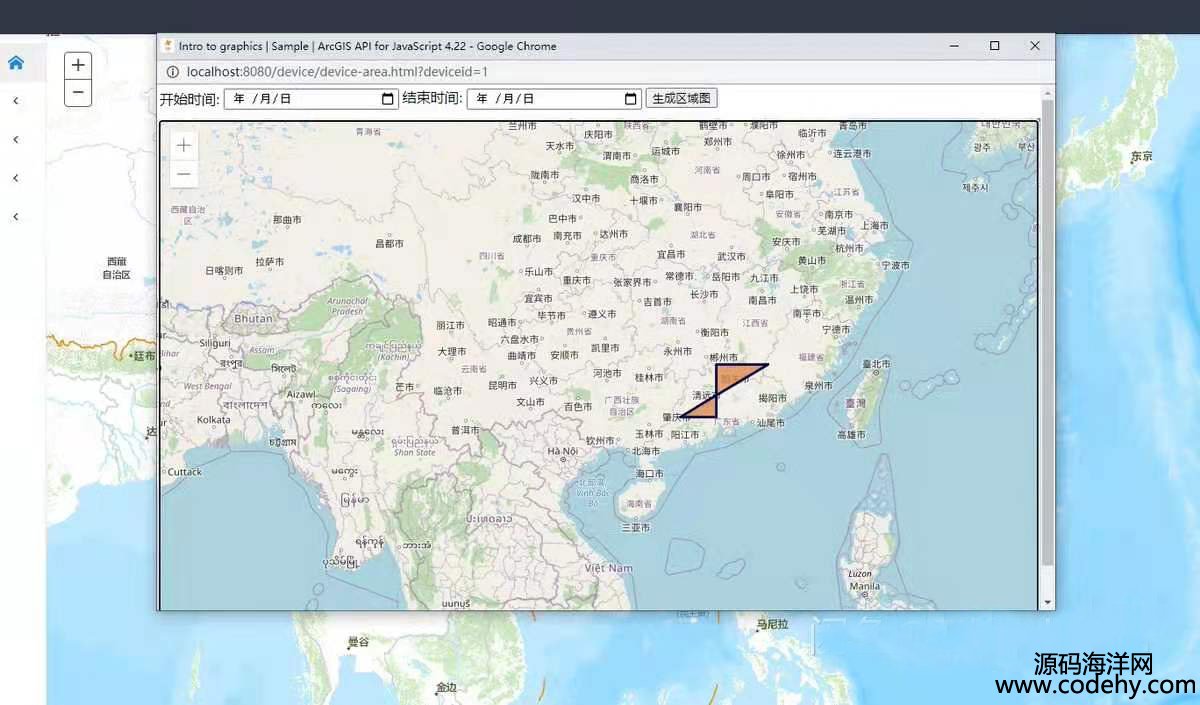Zoom out on the background map
This screenshot has height=705, width=1200.
pos(78,93)
